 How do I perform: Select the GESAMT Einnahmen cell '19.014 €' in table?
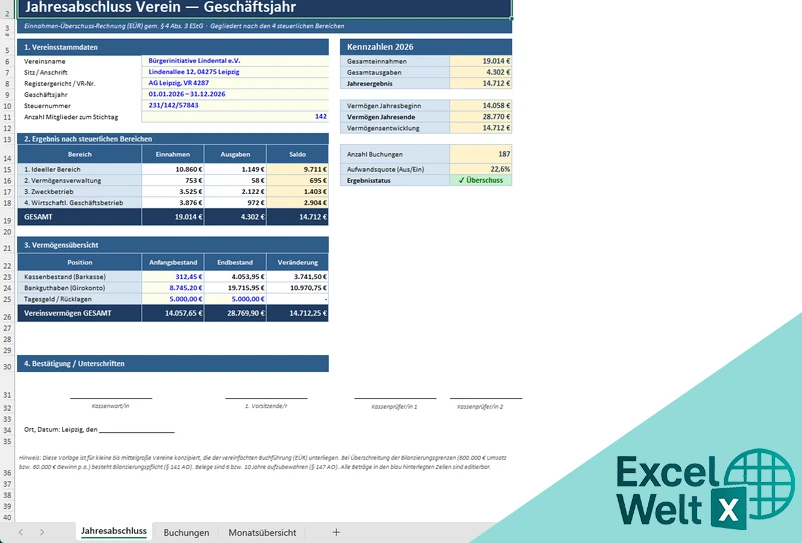click(x=173, y=217)
